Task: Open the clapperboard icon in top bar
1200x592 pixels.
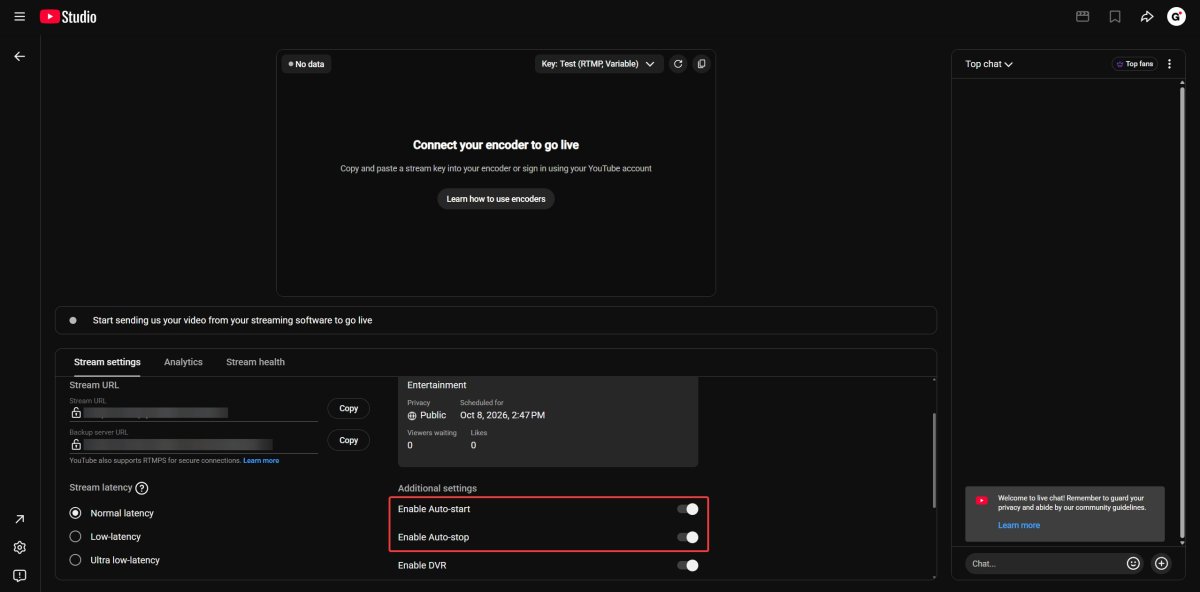Action: point(1082,17)
